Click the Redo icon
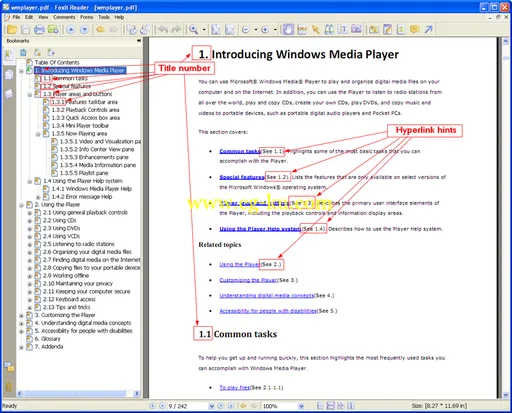The height and width of the screenshot is (413, 512). point(176,30)
